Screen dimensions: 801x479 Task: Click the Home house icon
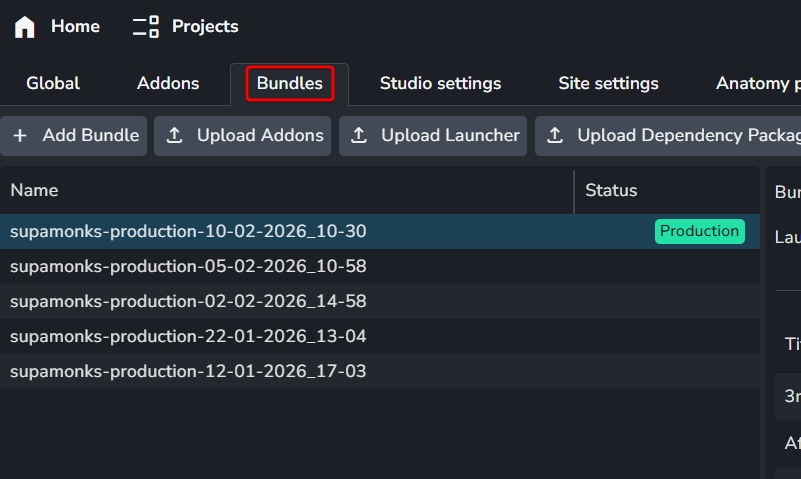click(x=25, y=27)
